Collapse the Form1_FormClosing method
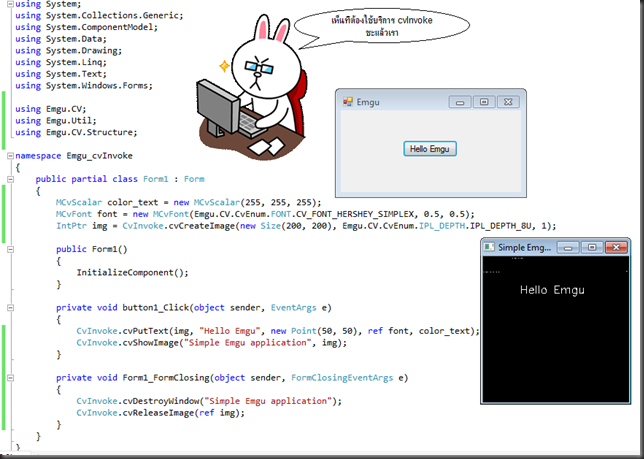Viewport: 644px width, 459px height. pyautogui.click(x=10, y=378)
